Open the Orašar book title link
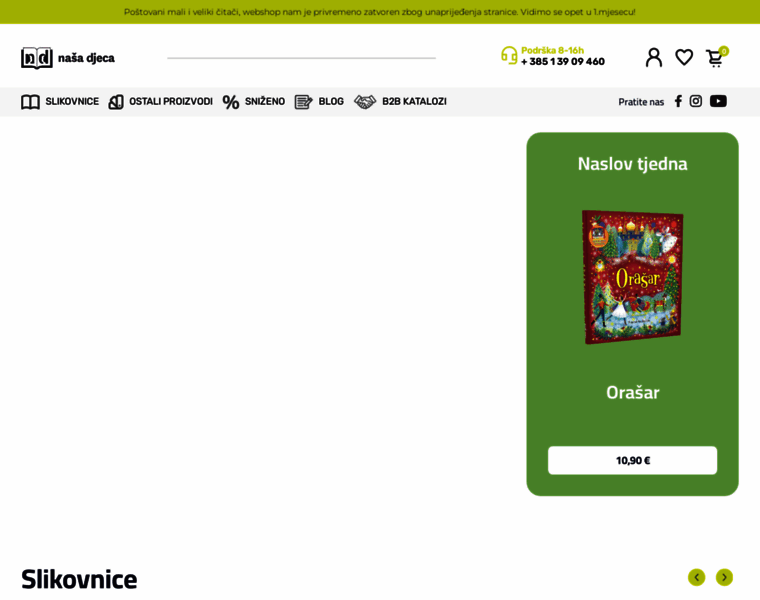The image size is (760, 600). (633, 393)
